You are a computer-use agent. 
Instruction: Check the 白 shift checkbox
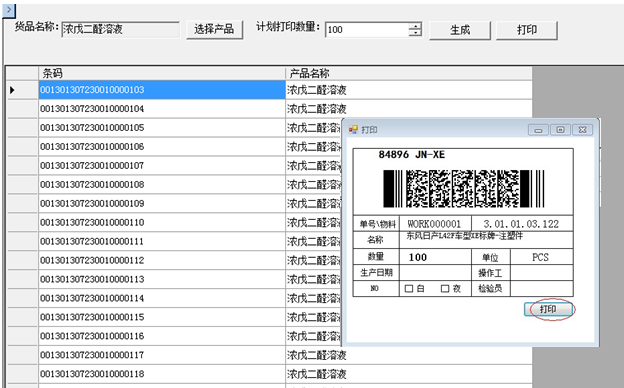point(409,289)
